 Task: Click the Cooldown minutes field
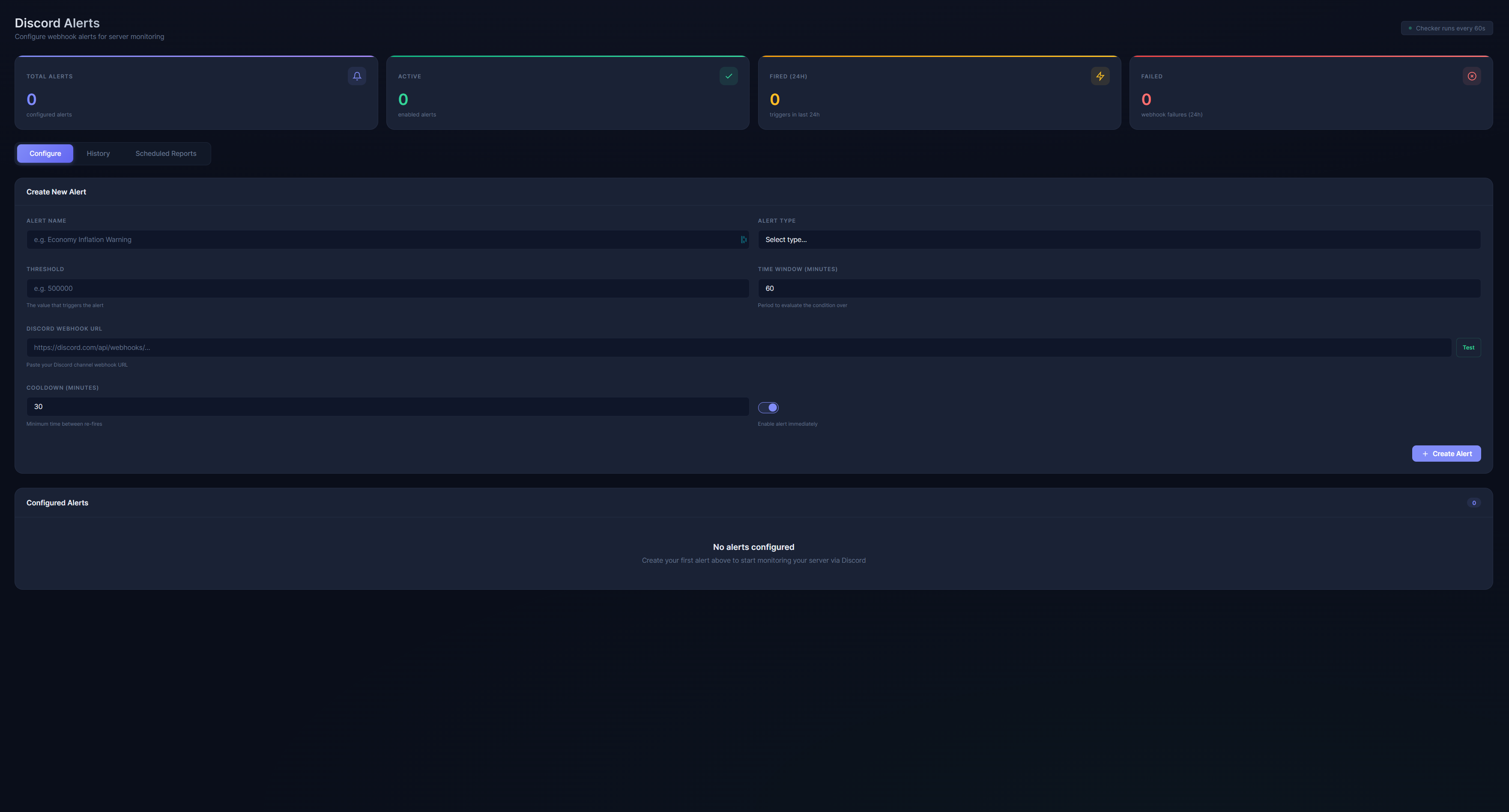point(387,406)
